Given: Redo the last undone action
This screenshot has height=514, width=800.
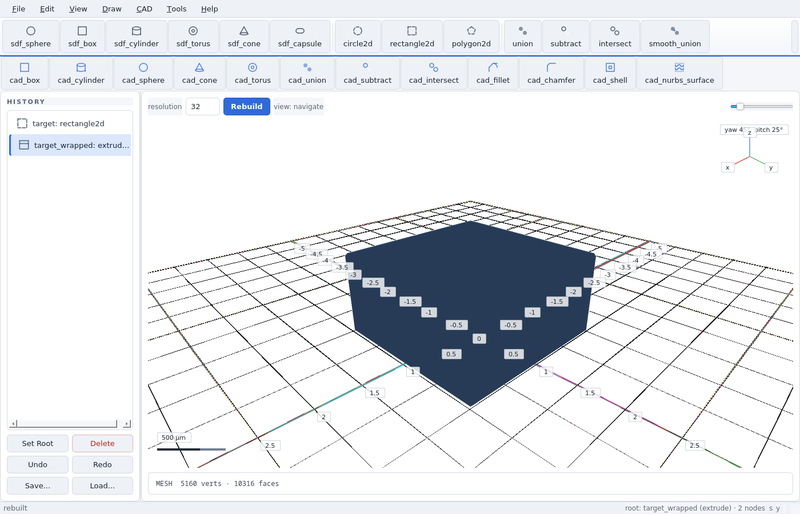Looking at the screenshot, I should 102,464.
